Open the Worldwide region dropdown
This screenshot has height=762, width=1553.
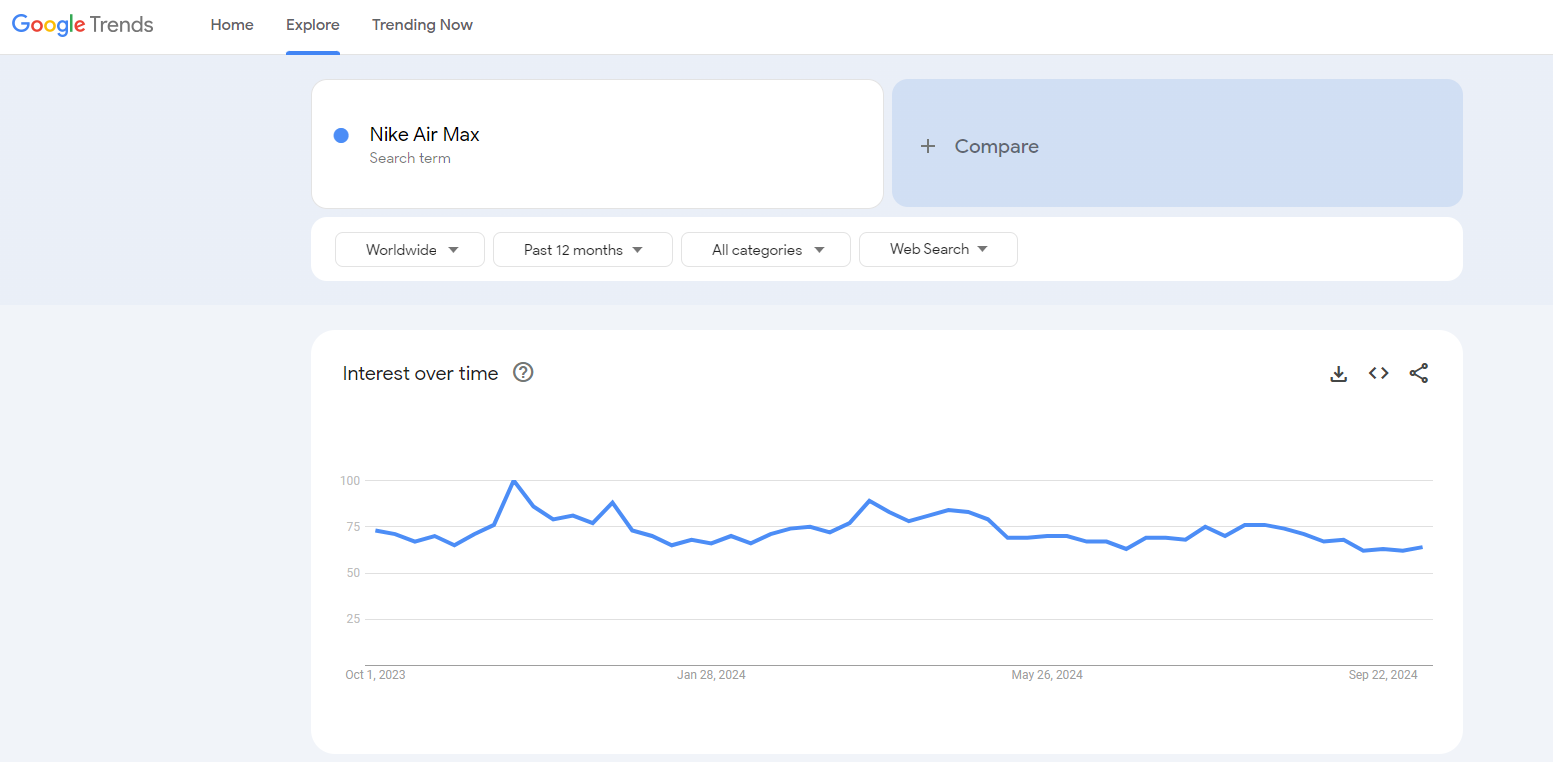(410, 250)
